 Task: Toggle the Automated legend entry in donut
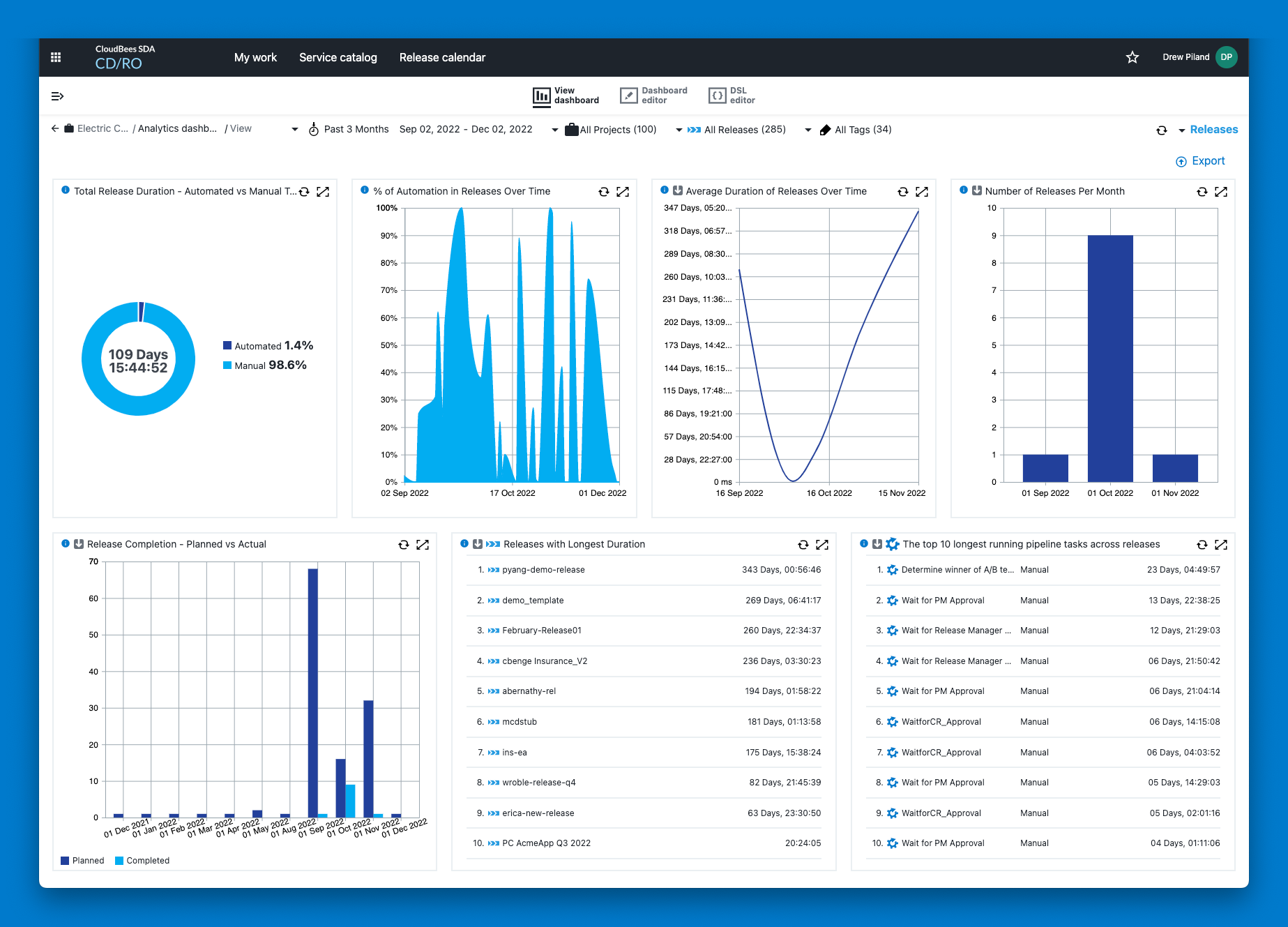pyautogui.click(x=257, y=346)
